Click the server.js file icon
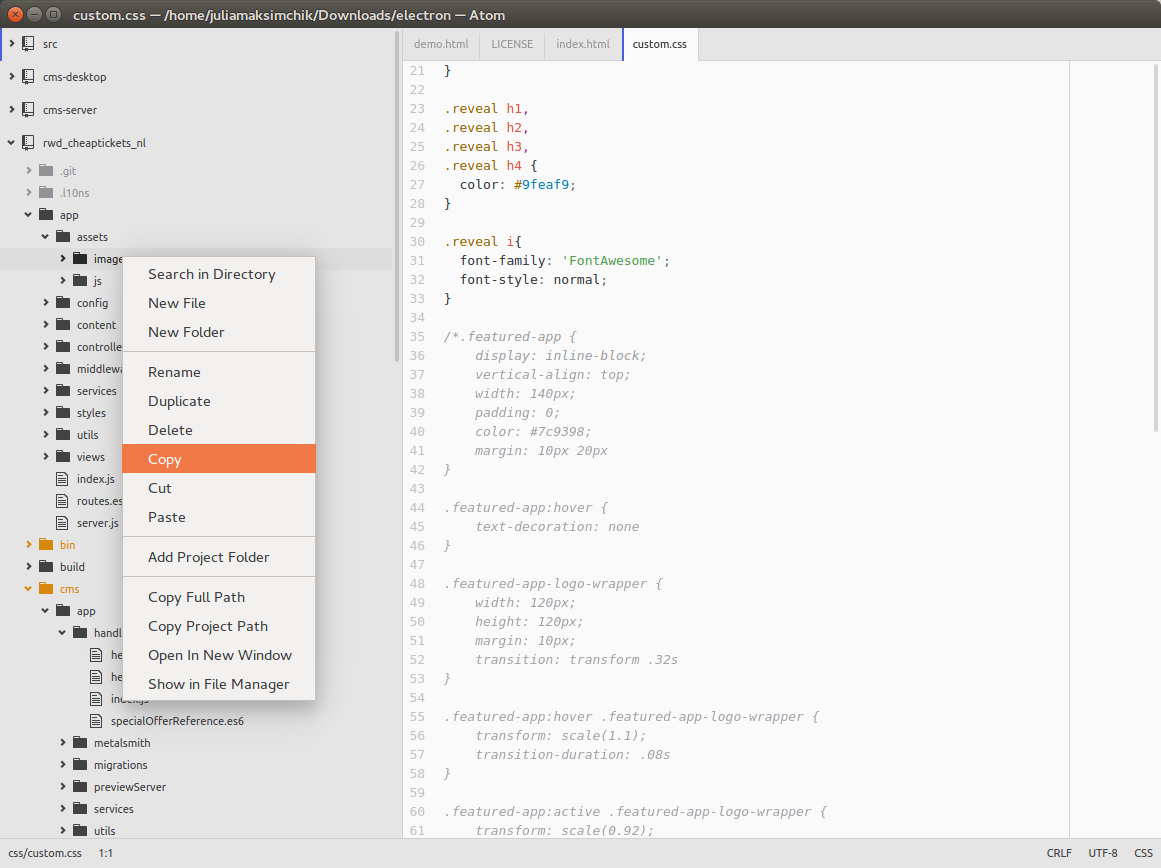The image size is (1161, 868). coord(62,523)
